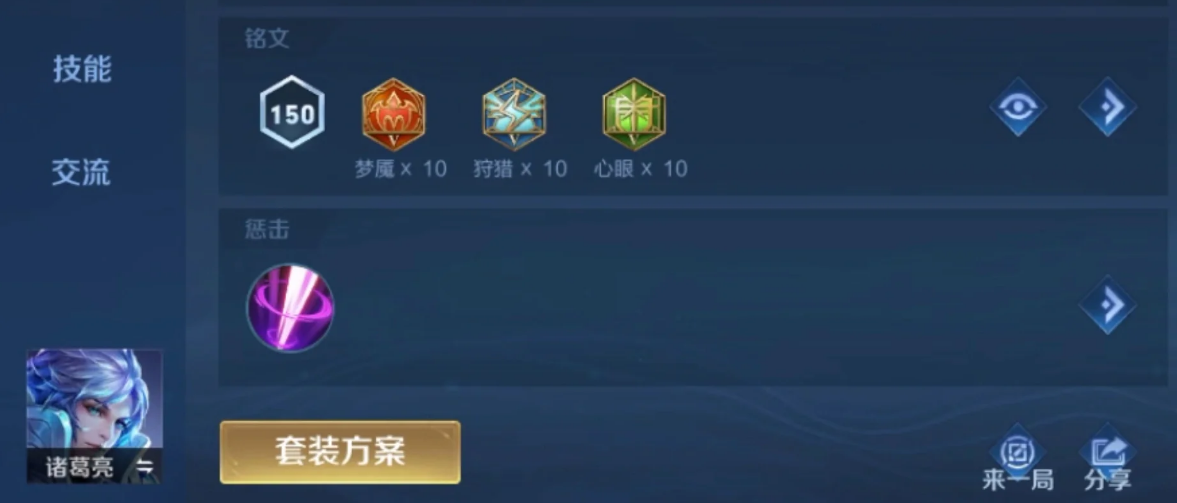This screenshot has height=503, width=1177.
Task: Click the 来一局 text label
Action: coord(1018,480)
